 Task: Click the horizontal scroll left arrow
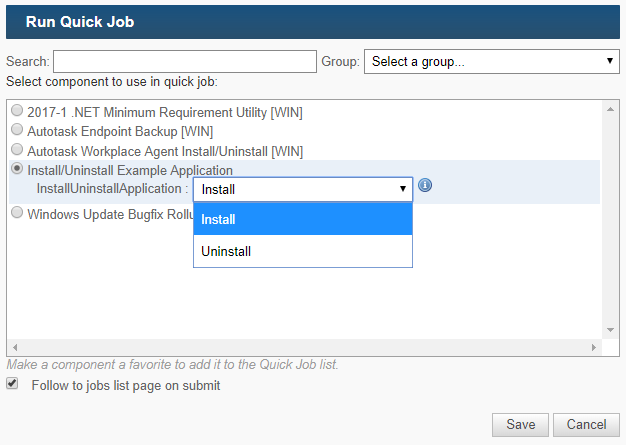[x=15, y=347]
